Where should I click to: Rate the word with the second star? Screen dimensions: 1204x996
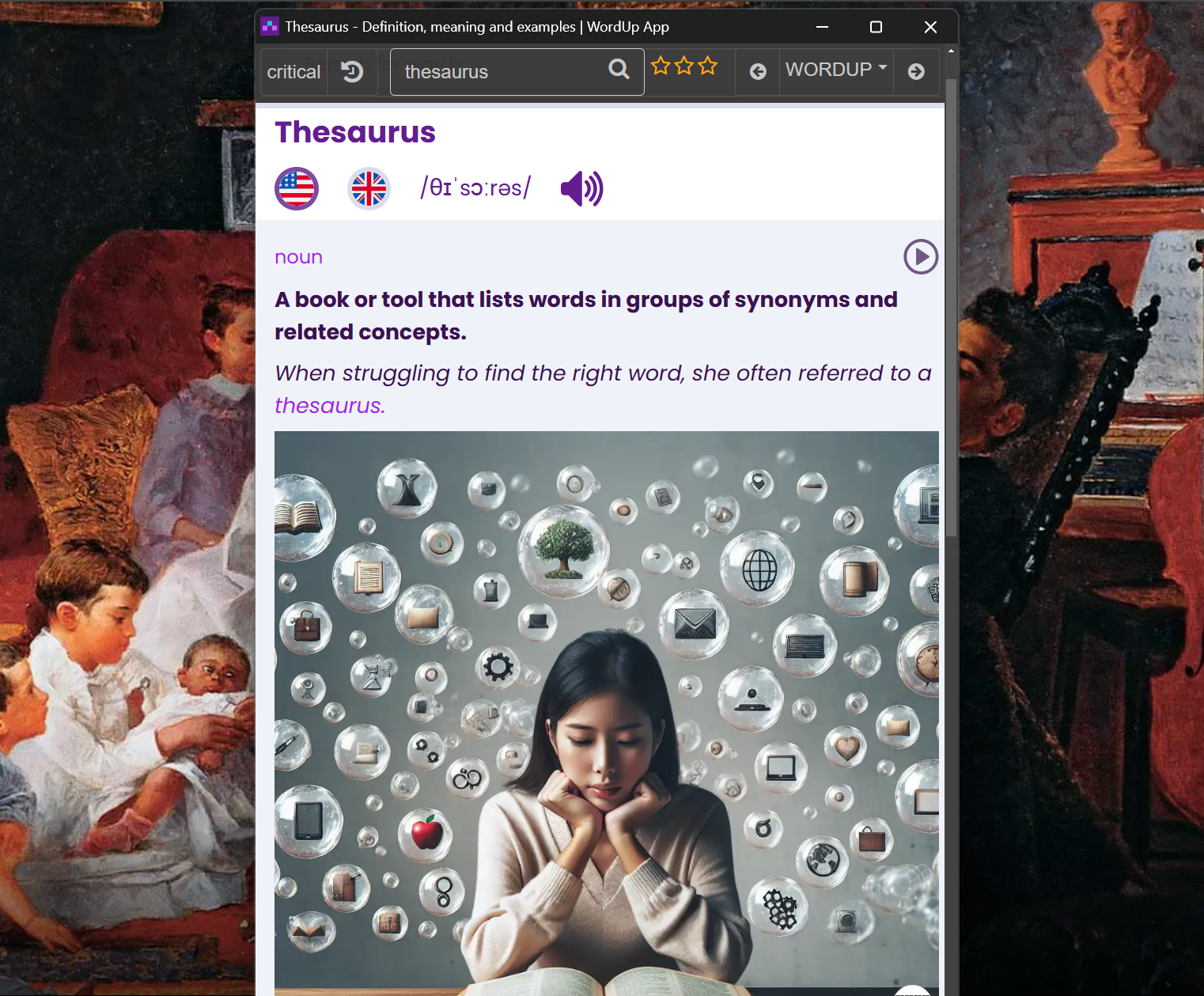point(684,66)
